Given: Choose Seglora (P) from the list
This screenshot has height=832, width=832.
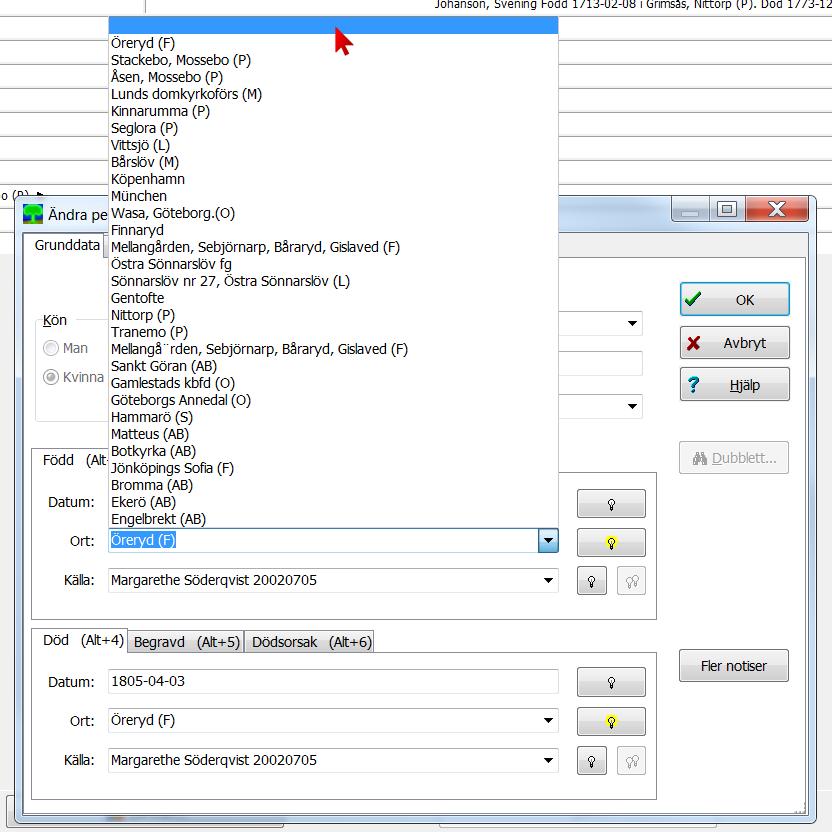Looking at the screenshot, I should click(333, 128).
